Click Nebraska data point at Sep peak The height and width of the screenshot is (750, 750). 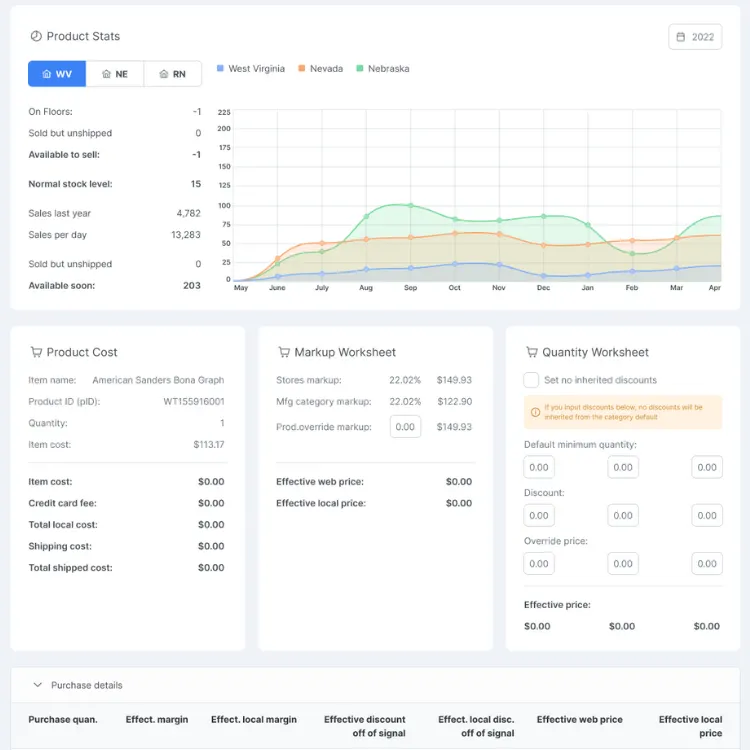[410, 206]
